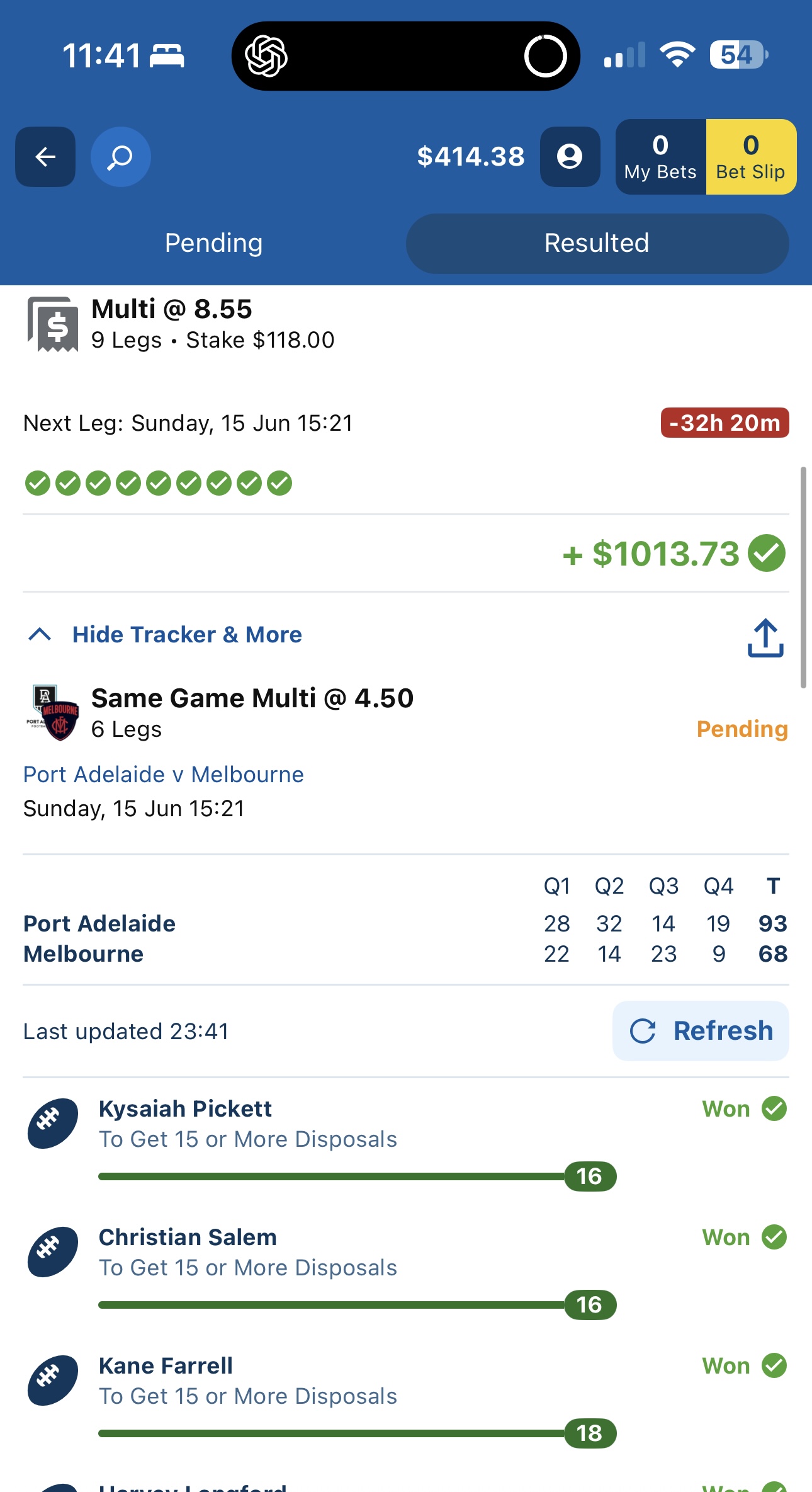
Task: Open the Port Adelaide v Melbourne link
Action: click(x=164, y=774)
